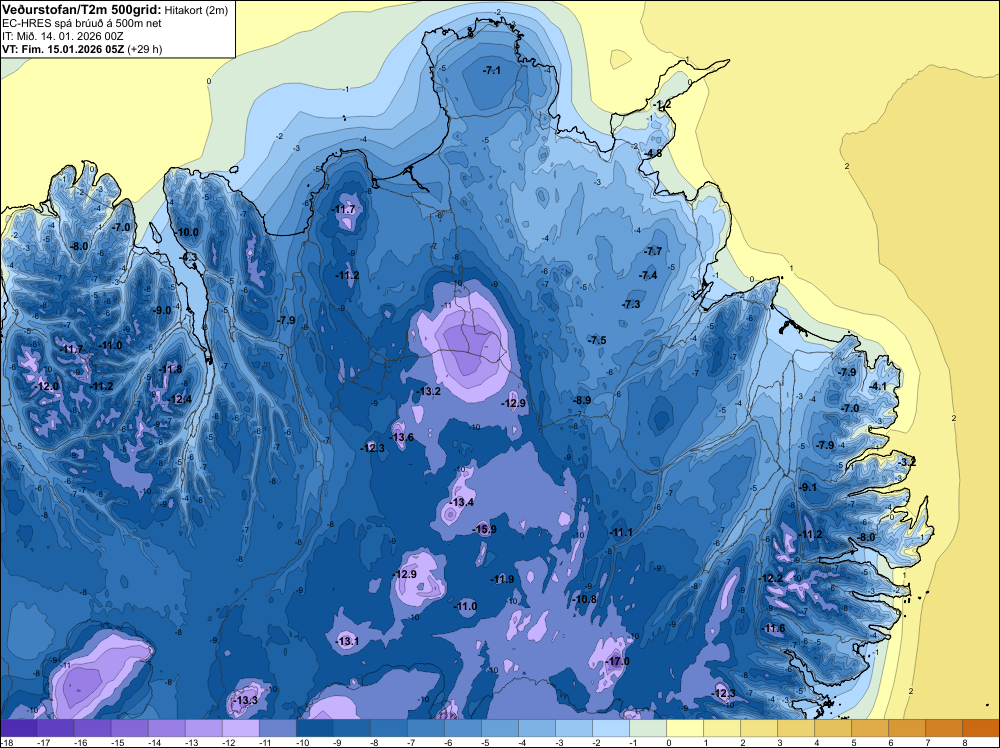Screen dimensions: 1000x748
Task: Click the -13.3 temperature value
Action: pyautogui.click(x=246, y=700)
